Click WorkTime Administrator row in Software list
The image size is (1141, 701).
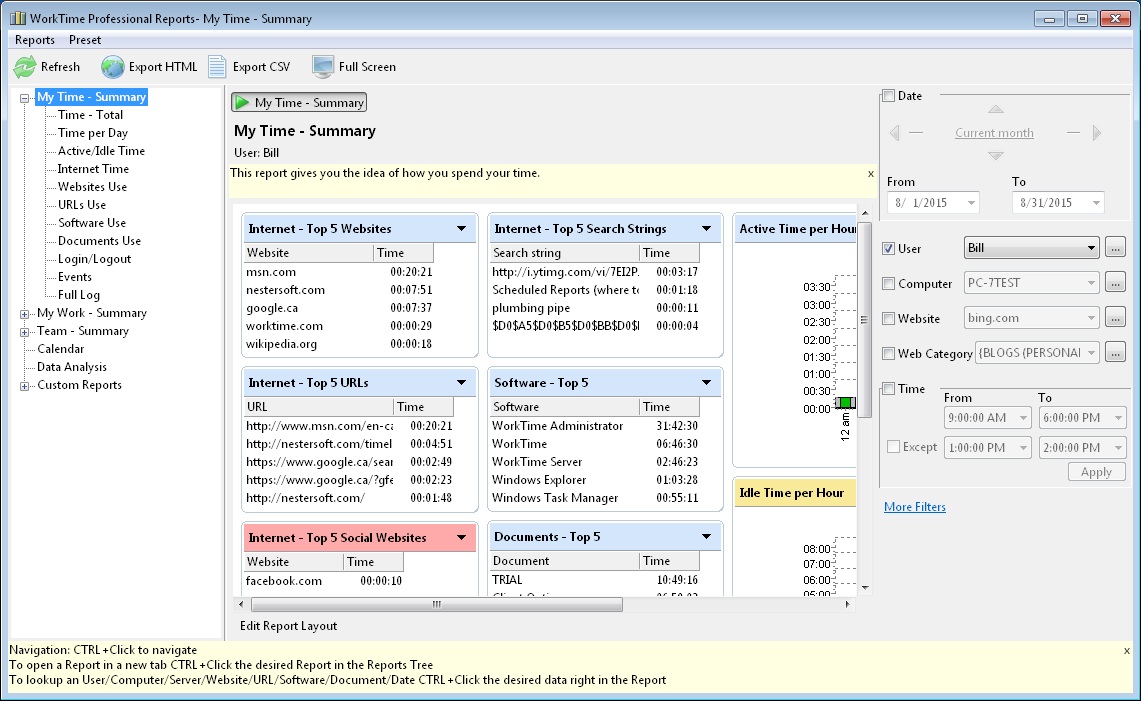point(595,426)
